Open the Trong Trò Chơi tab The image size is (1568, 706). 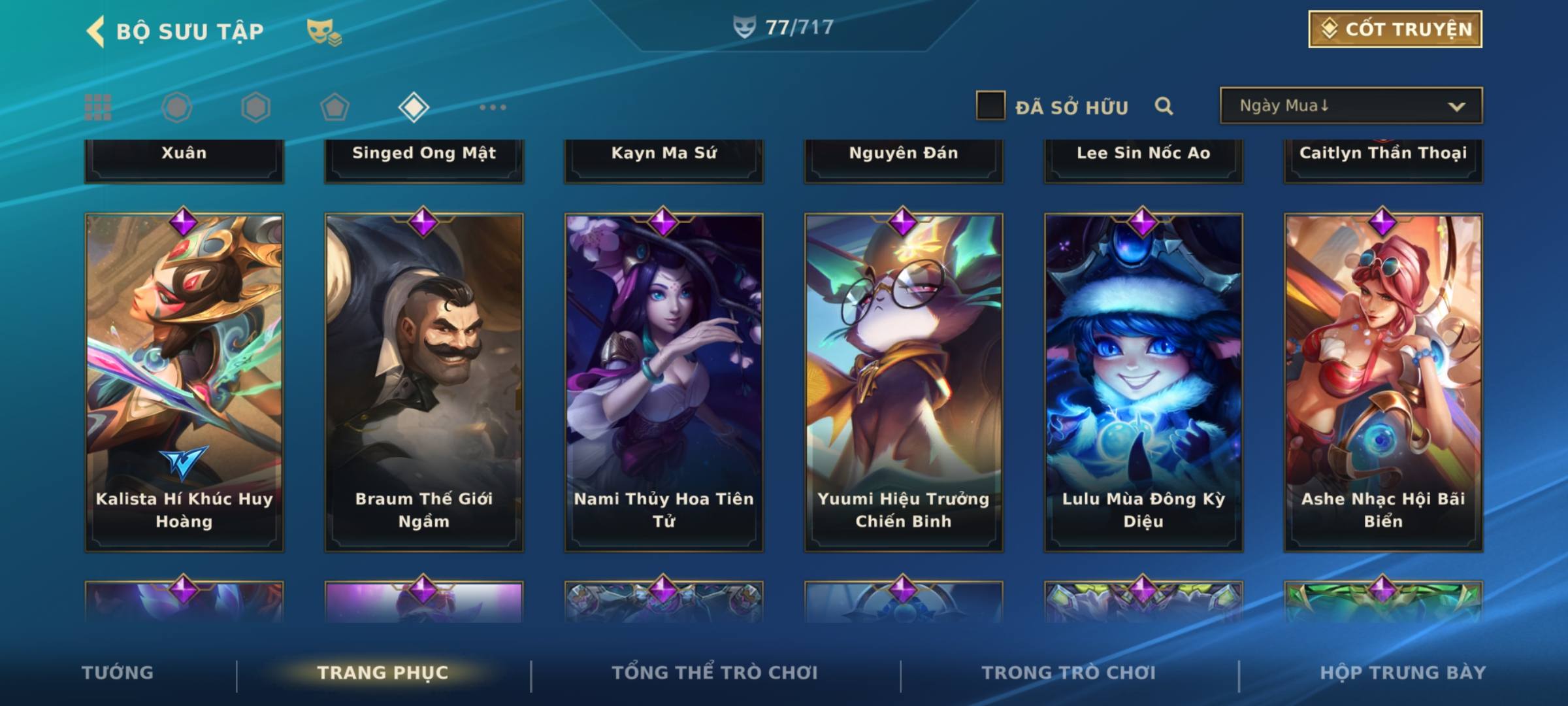tap(1069, 673)
